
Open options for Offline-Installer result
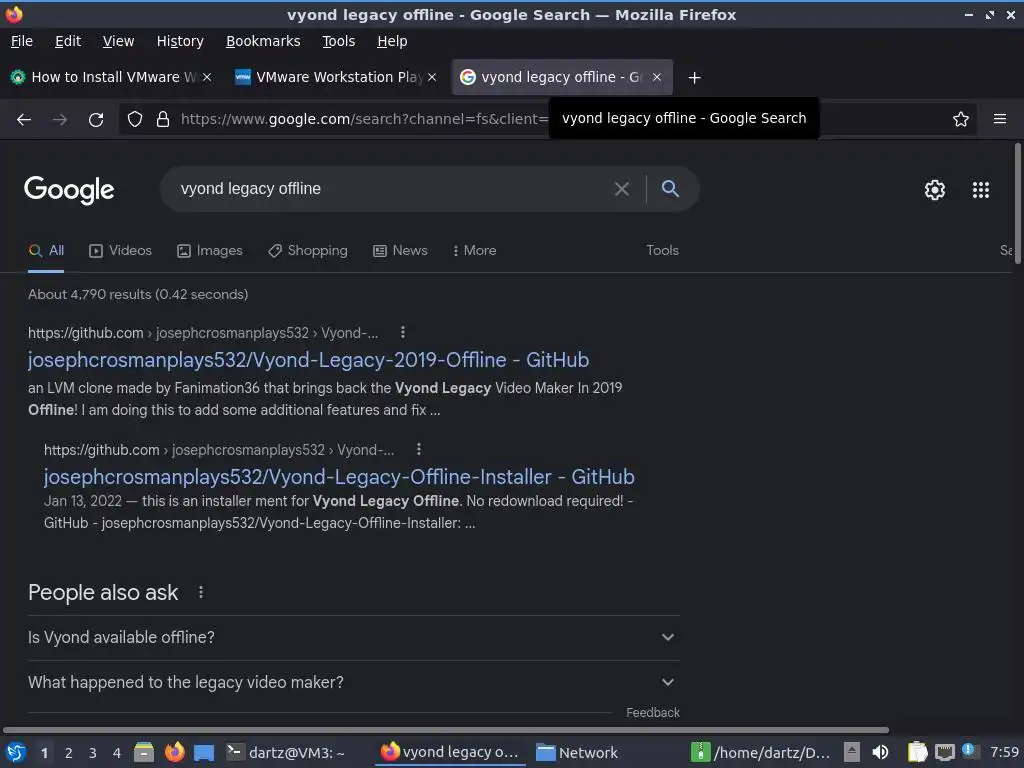419,449
